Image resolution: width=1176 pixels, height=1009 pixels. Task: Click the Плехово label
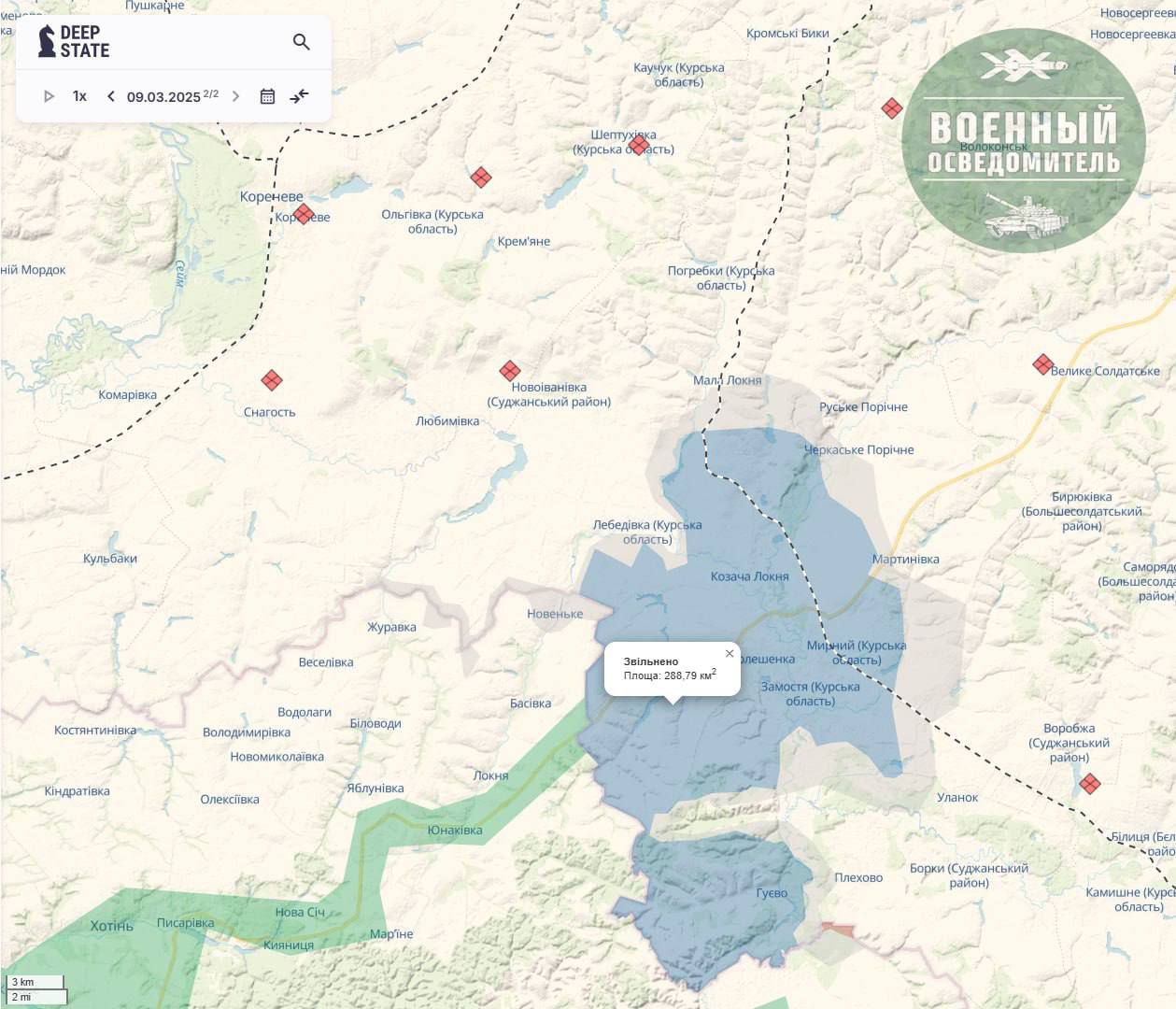coord(858,877)
